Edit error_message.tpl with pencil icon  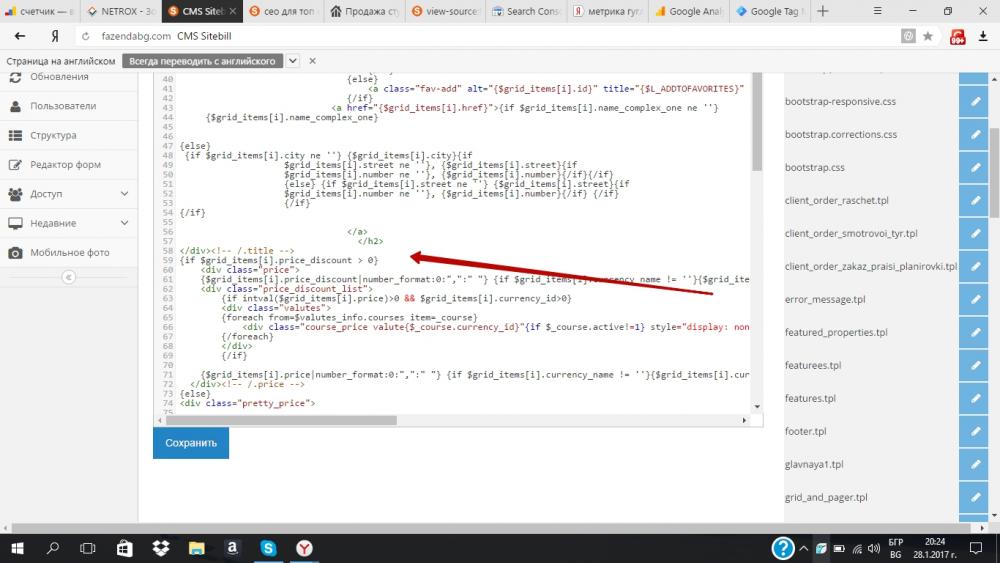click(x=974, y=300)
